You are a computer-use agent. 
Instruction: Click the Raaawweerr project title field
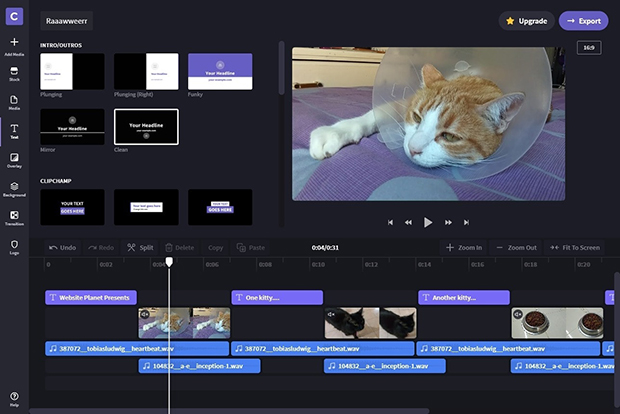[x=68, y=20]
